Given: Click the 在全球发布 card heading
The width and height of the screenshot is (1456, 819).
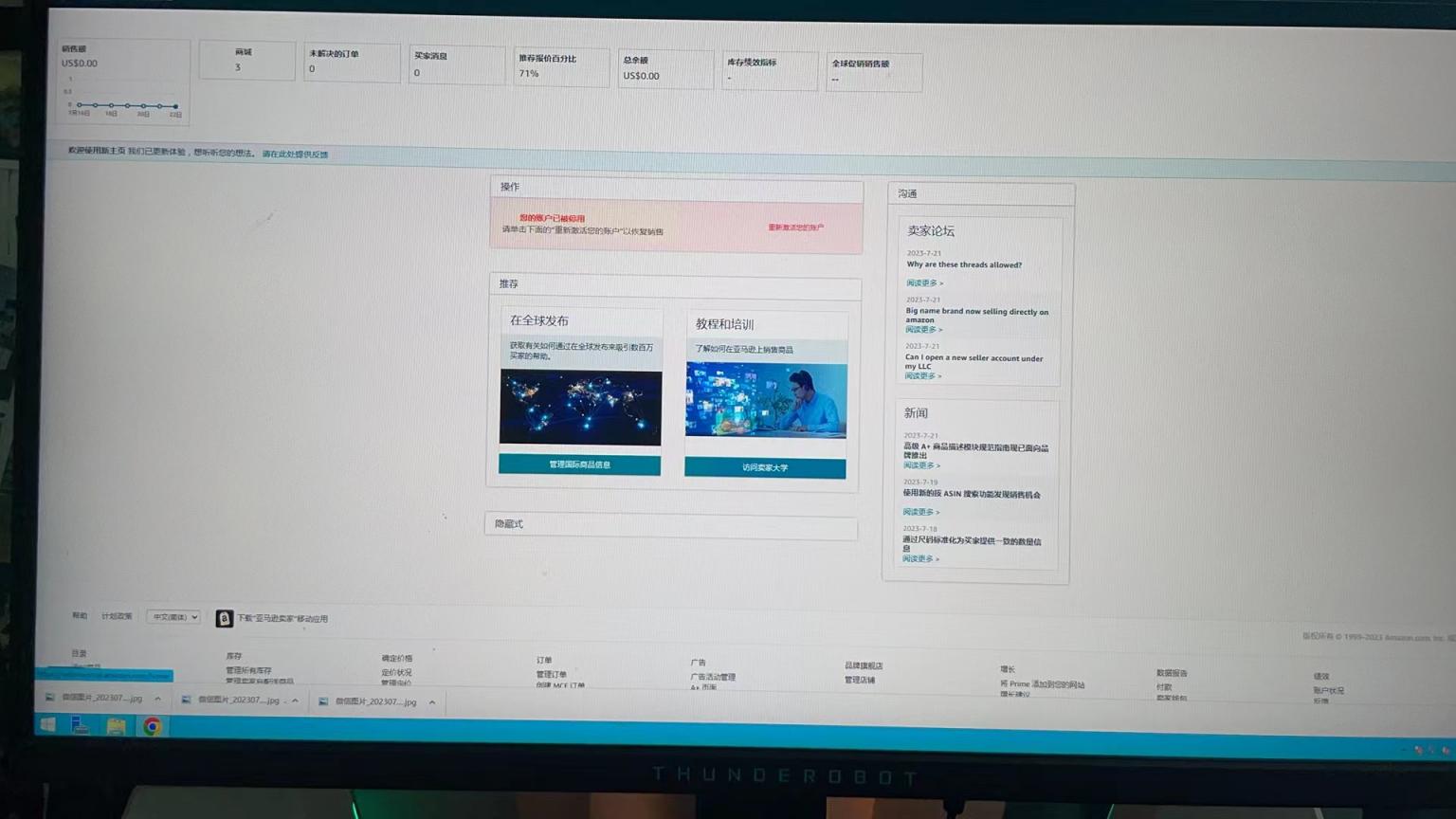Looking at the screenshot, I should click(x=539, y=320).
